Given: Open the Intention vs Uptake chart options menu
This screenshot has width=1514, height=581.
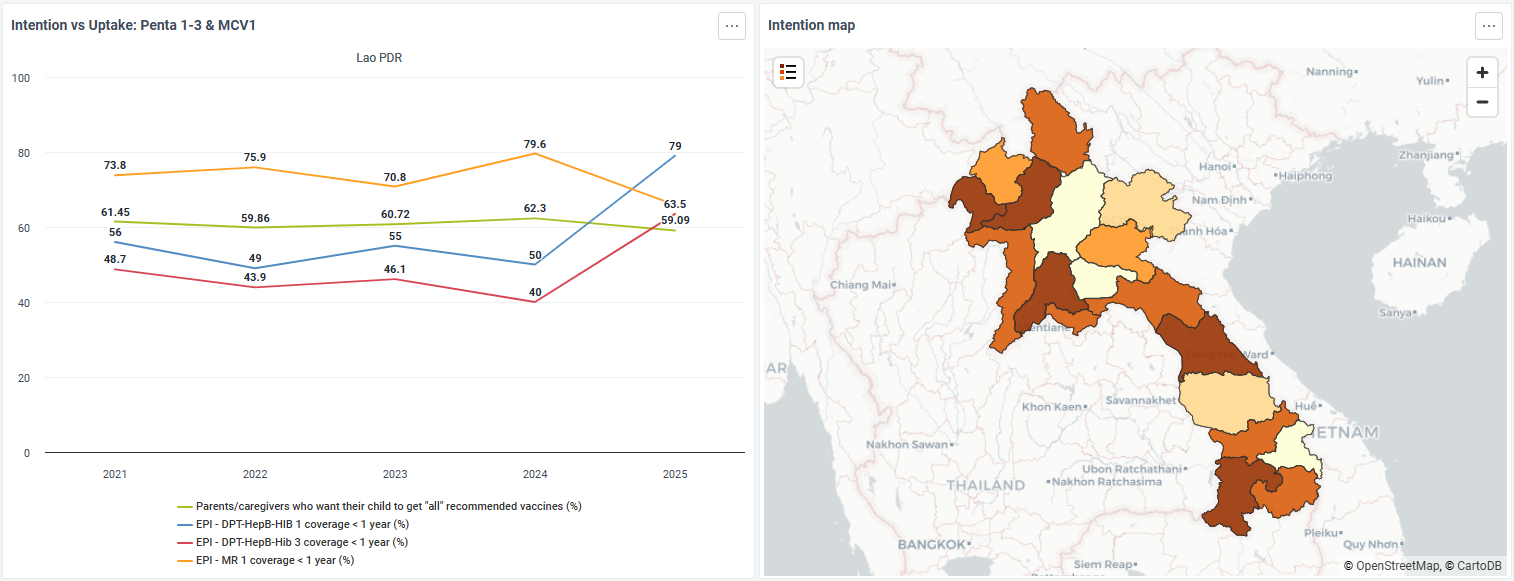Looking at the screenshot, I should click(732, 26).
